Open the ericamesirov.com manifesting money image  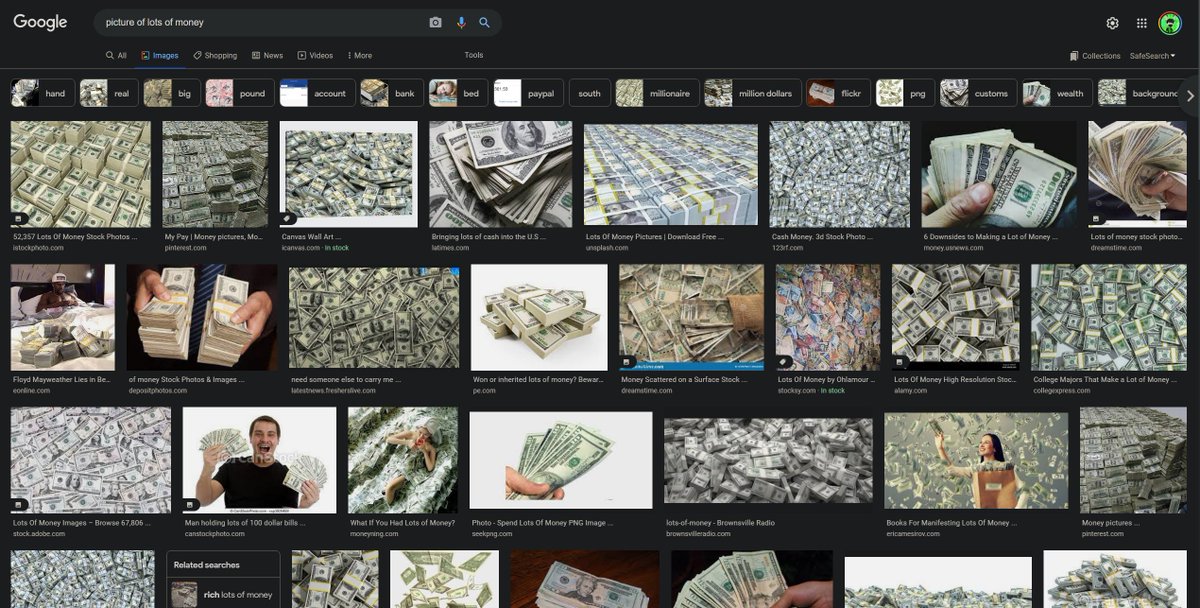(x=976, y=460)
